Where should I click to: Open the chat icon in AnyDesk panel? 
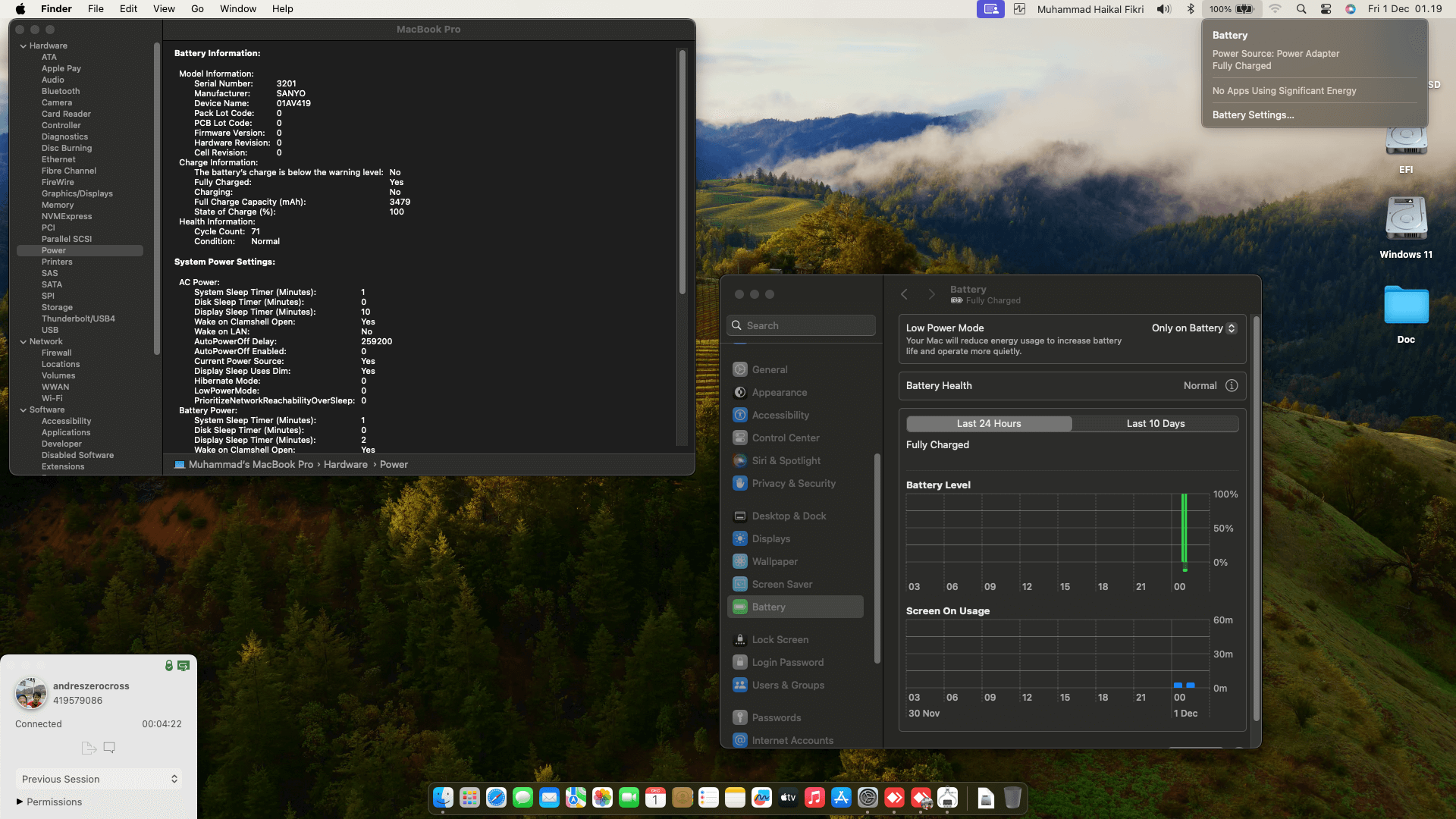[109, 748]
